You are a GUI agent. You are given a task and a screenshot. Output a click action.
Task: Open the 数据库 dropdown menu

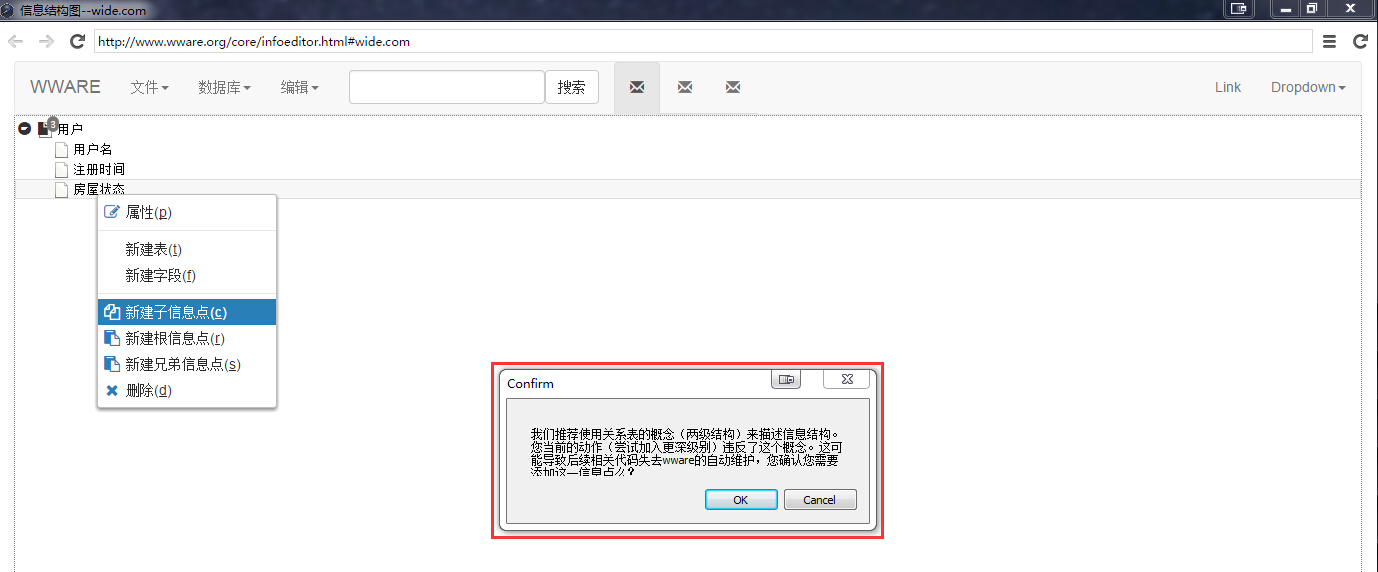[224, 88]
